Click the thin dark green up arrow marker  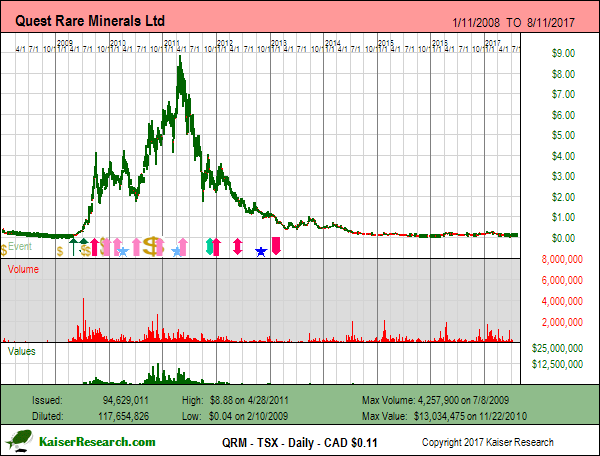[73, 247]
